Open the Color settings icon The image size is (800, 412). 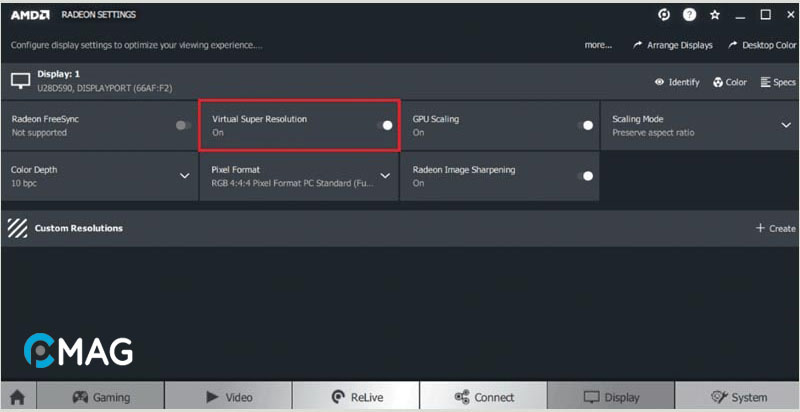(x=718, y=82)
